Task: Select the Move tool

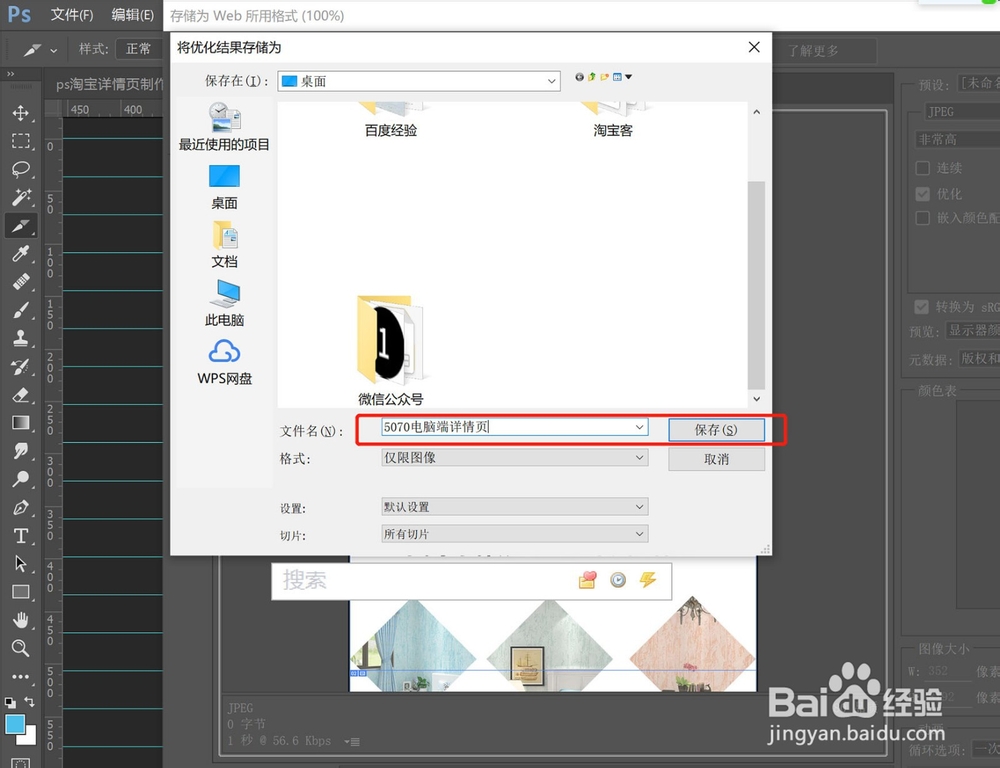Action: pyautogui.click(x=20, y=113)
